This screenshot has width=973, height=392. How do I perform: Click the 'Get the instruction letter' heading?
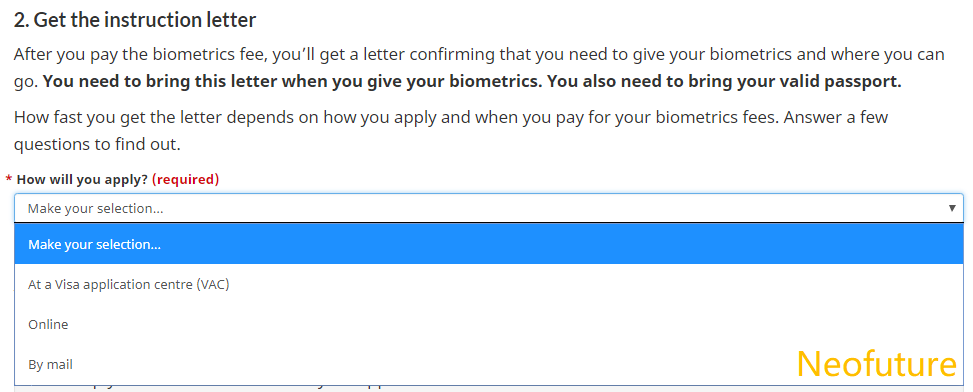144,20
